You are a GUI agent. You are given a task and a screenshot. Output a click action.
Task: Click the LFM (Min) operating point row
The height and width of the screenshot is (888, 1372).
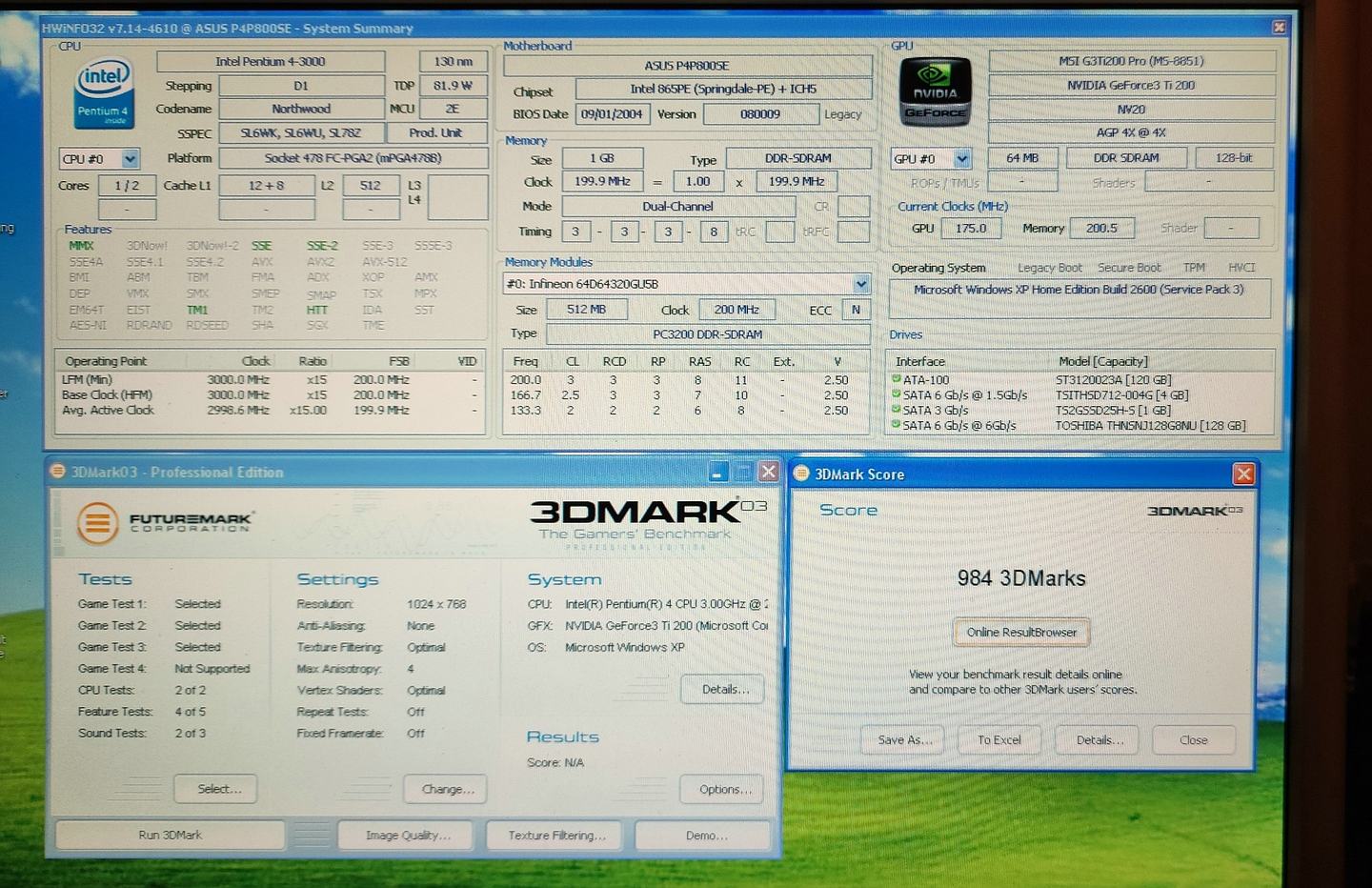271,379
